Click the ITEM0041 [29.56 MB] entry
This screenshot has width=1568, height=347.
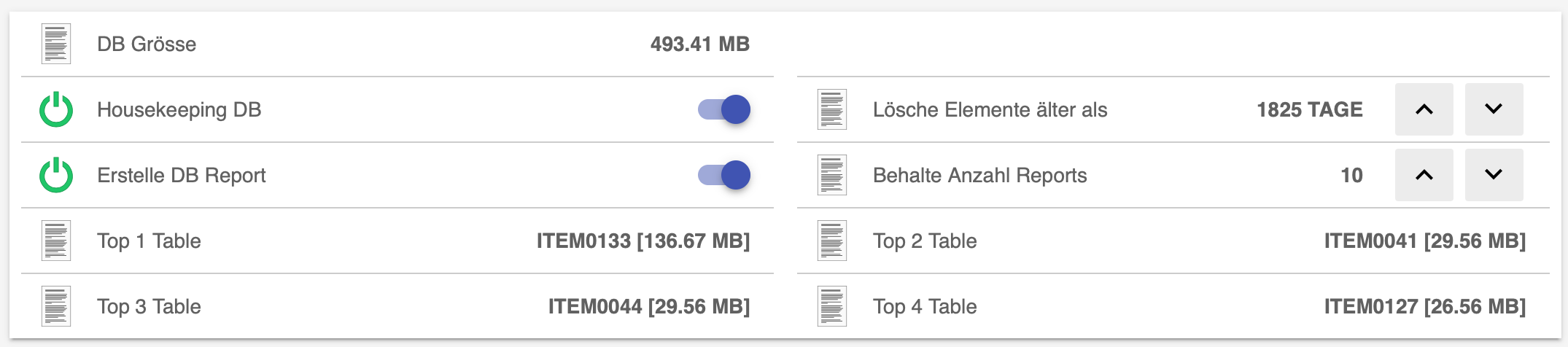pyautogui.click(x=1424, y=241)
